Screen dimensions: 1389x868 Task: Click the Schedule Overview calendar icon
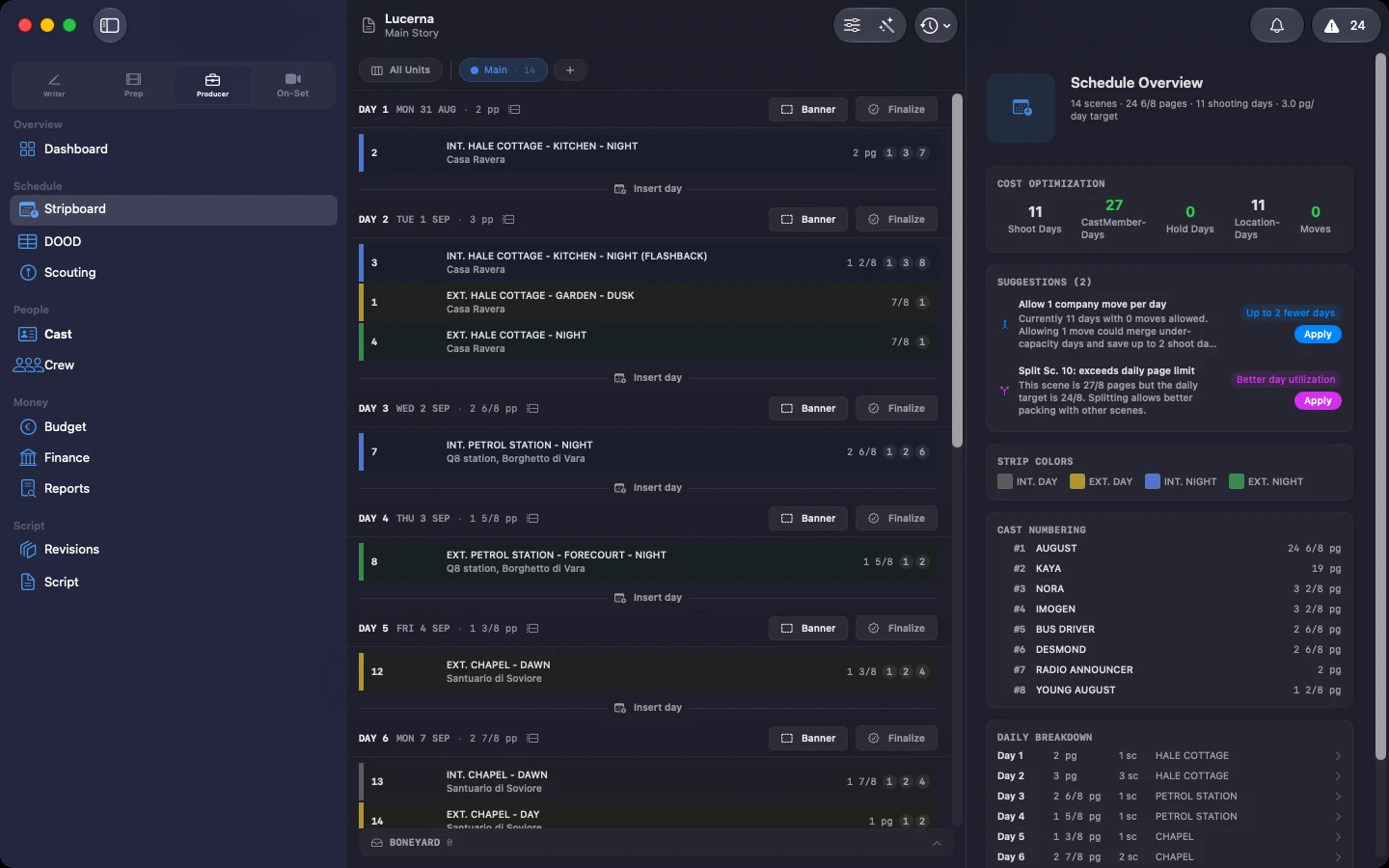pyautogui.click(x=1021, y=108)
